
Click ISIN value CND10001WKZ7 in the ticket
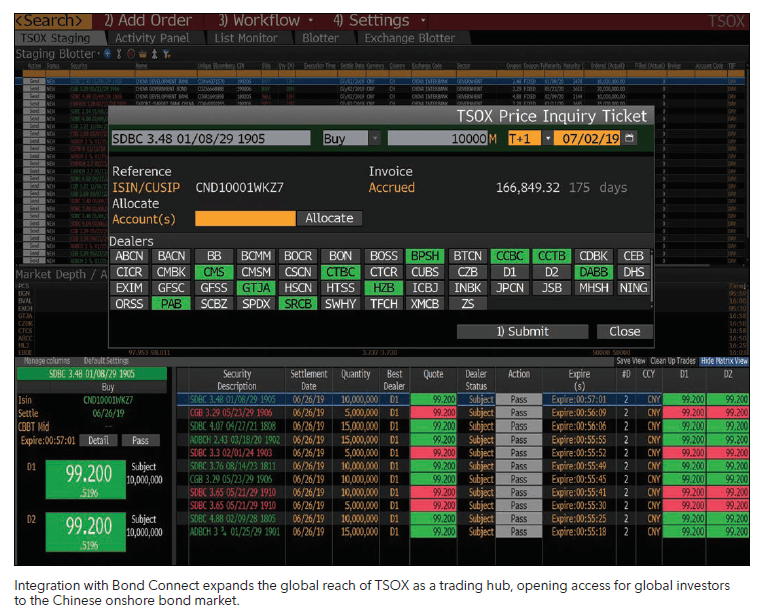tap(239, 187)
